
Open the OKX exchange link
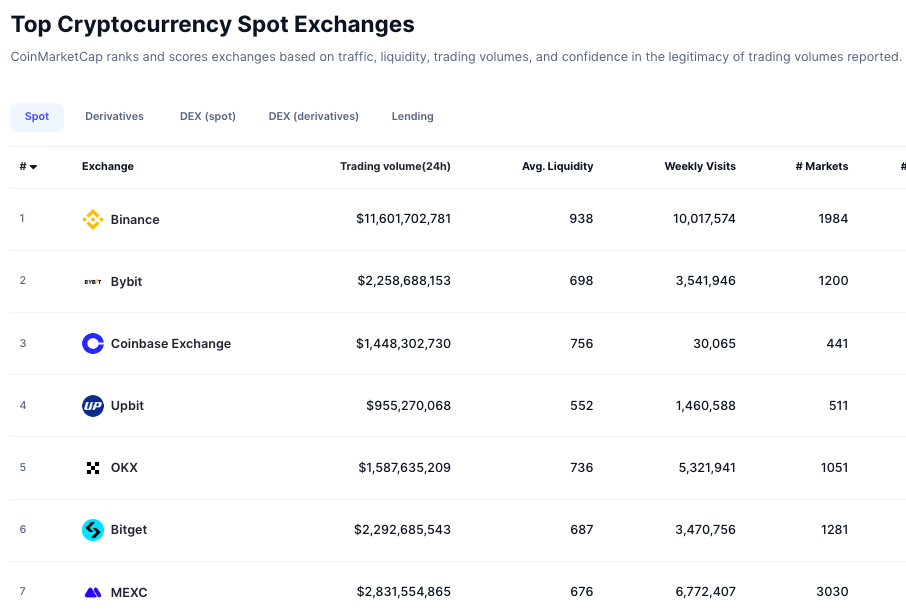124,467
